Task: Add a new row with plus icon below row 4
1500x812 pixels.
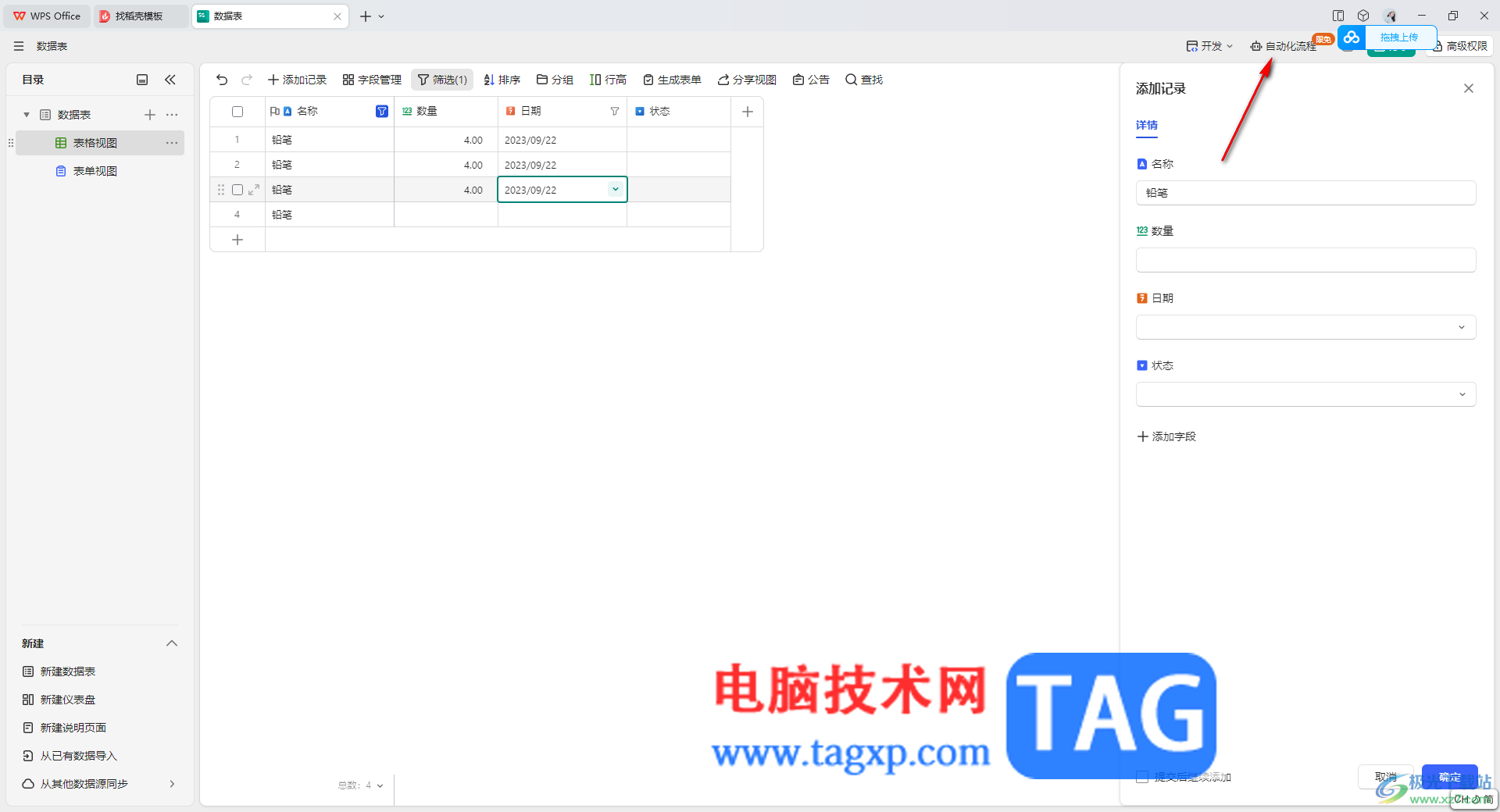Action: click(237, 240)
